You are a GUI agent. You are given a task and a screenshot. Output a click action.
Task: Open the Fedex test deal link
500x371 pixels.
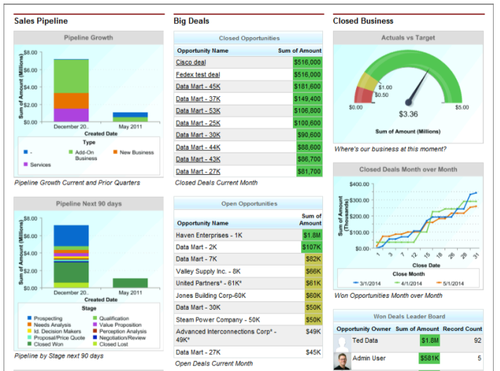[x=198, y=75]
